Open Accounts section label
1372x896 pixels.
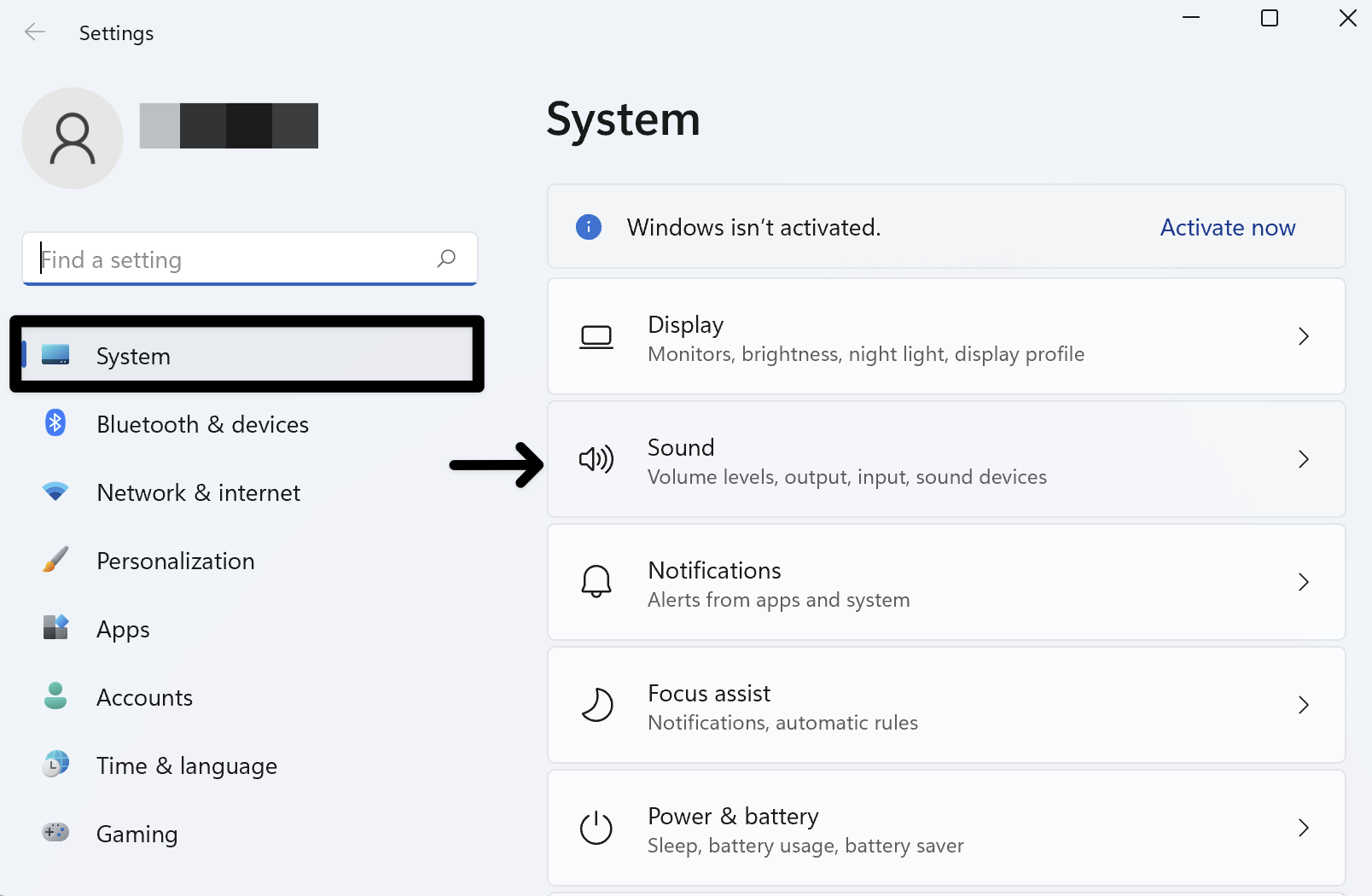point(145,697)
